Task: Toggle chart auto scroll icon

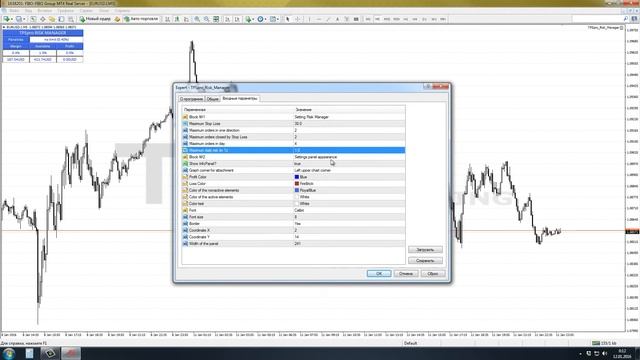Action: [227, 19]
